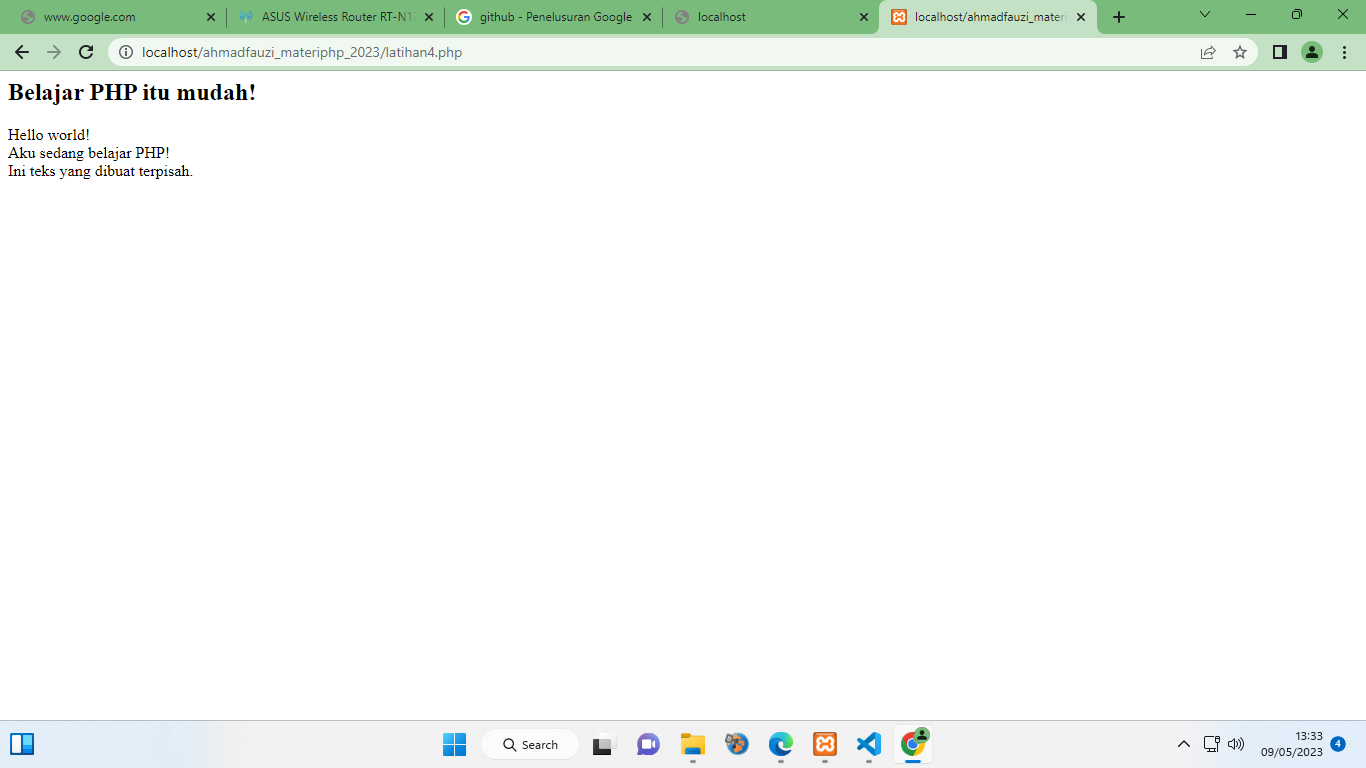The width and height of the screenshot is (1366, 768).
Task: Launch Visual Studio Code from the taskbar
Action: coord(867,744)
